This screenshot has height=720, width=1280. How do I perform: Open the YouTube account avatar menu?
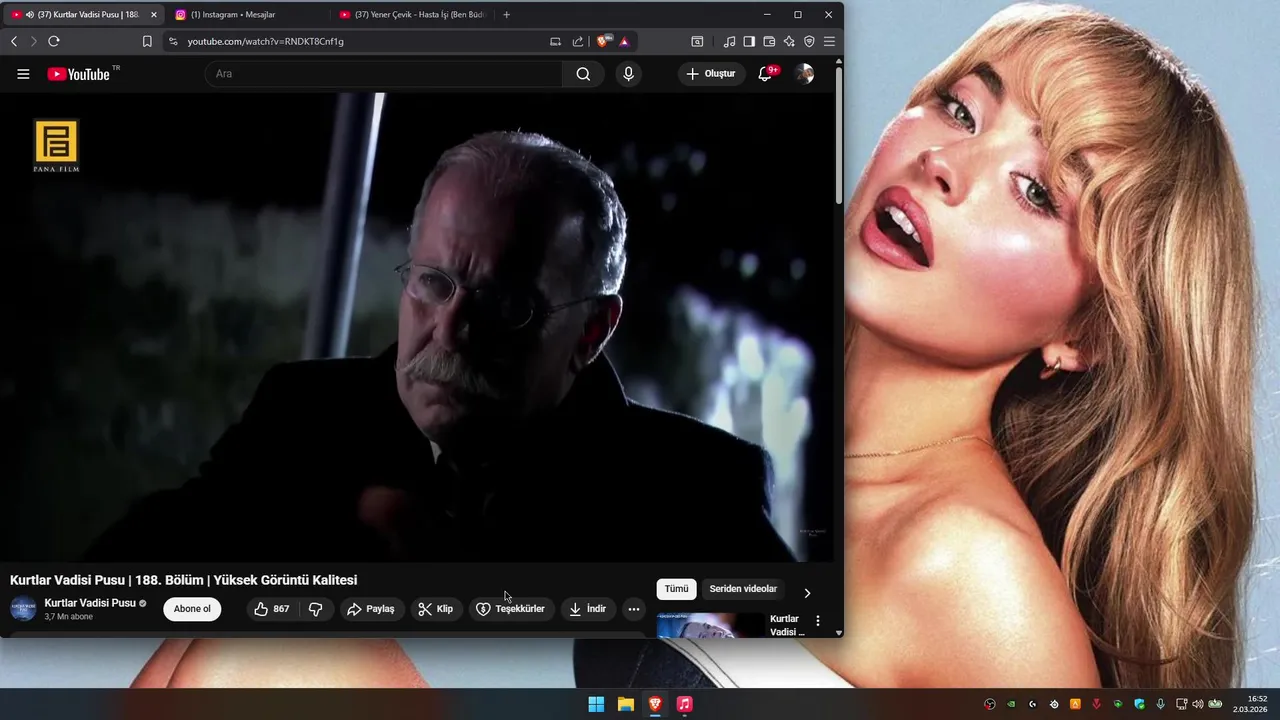click(804, 74)
